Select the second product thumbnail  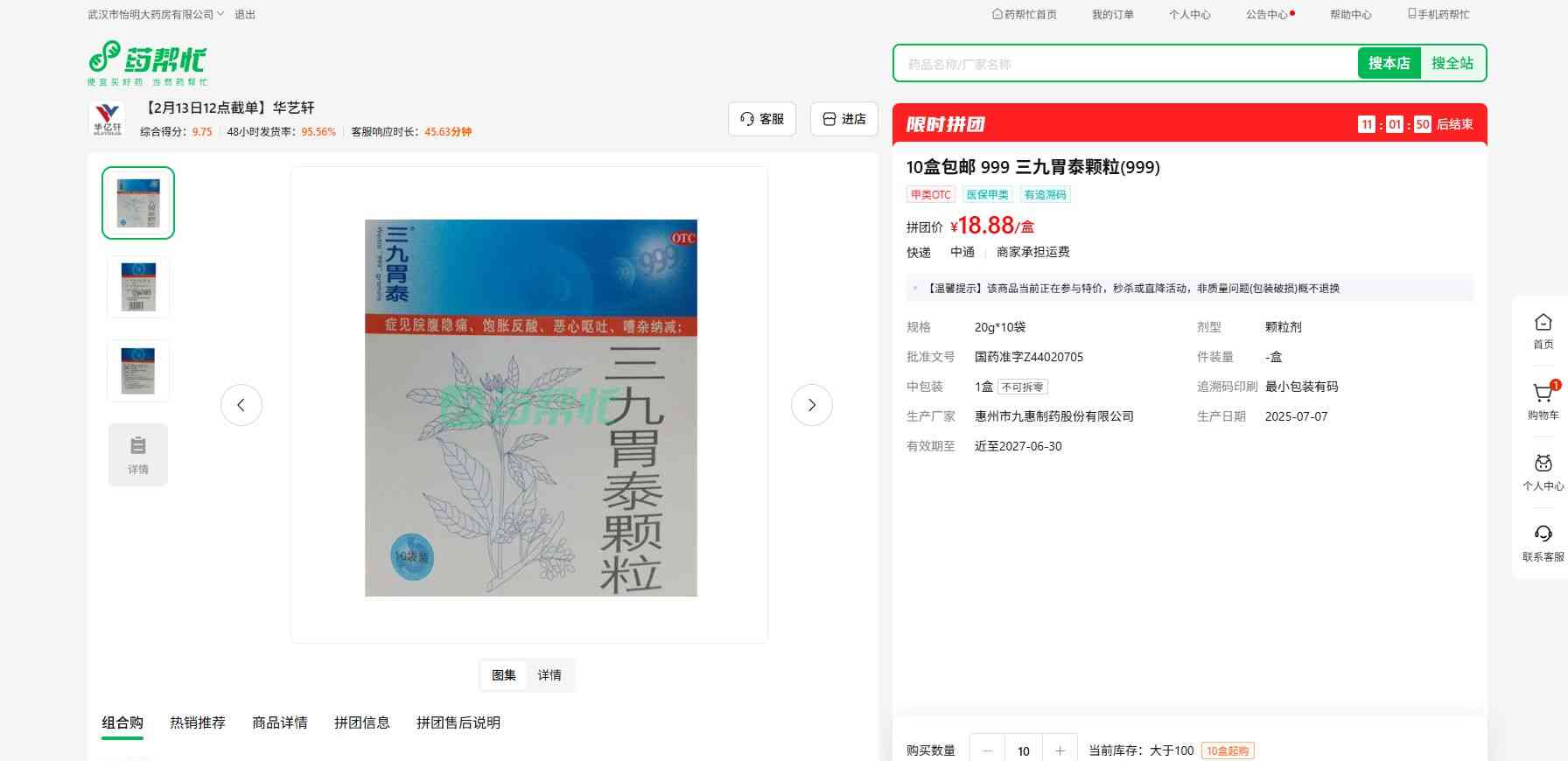click(x=138, y=287)
